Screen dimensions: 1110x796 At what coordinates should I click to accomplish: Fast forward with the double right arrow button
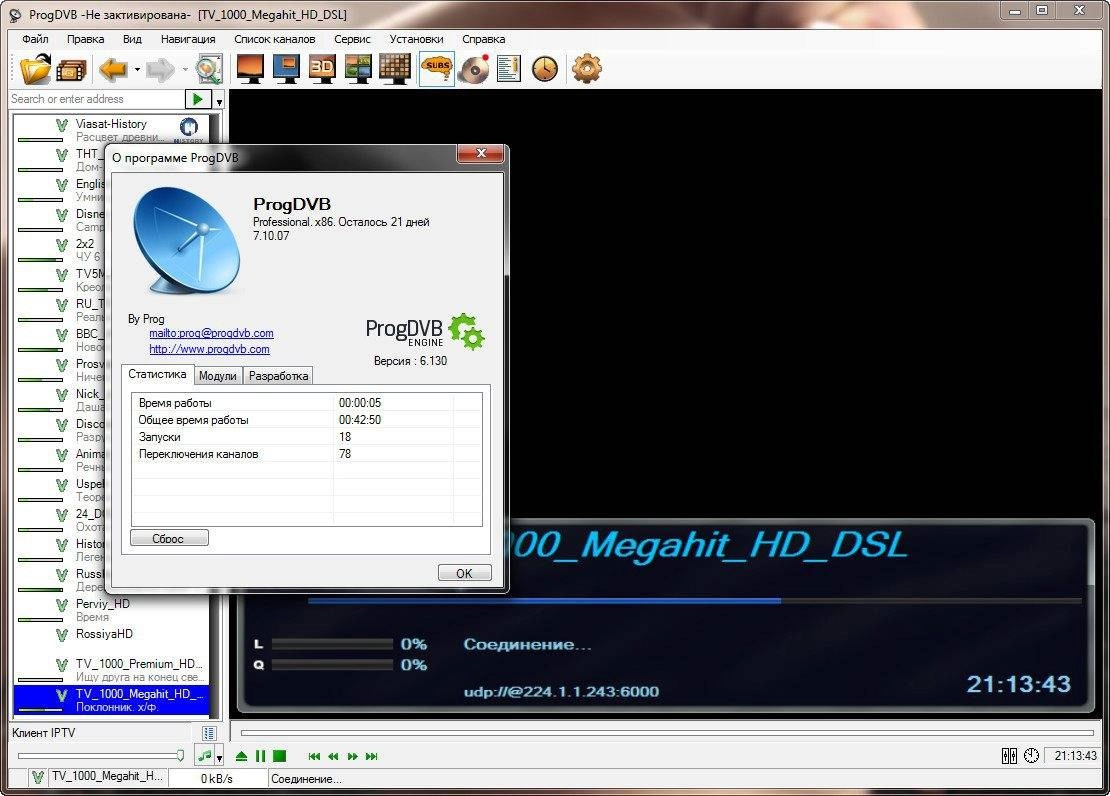pyautogui.click(x=353, y=756)
